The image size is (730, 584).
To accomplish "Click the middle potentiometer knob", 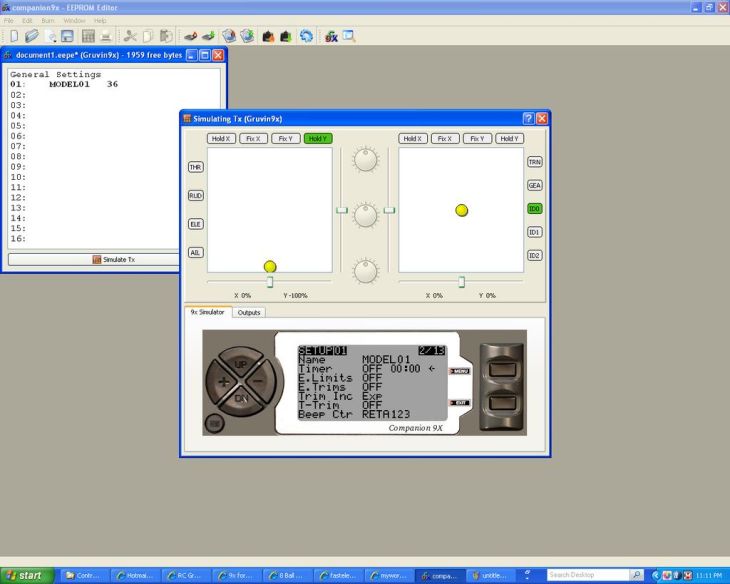I will (x=365, y=216).
